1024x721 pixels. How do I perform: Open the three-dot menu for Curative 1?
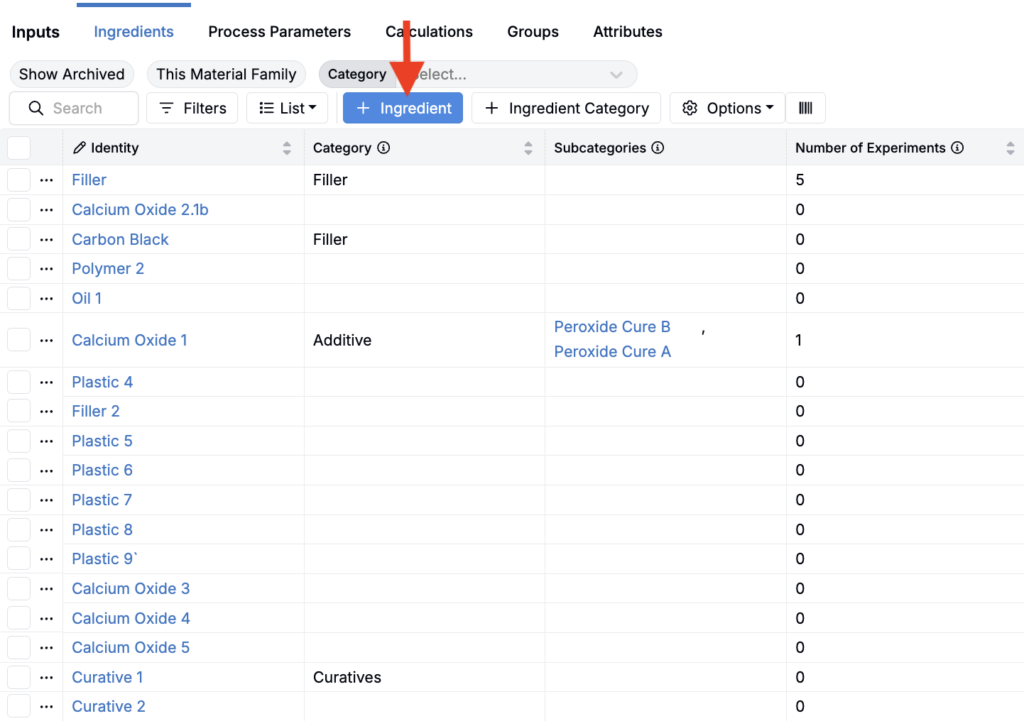(46, 678)
